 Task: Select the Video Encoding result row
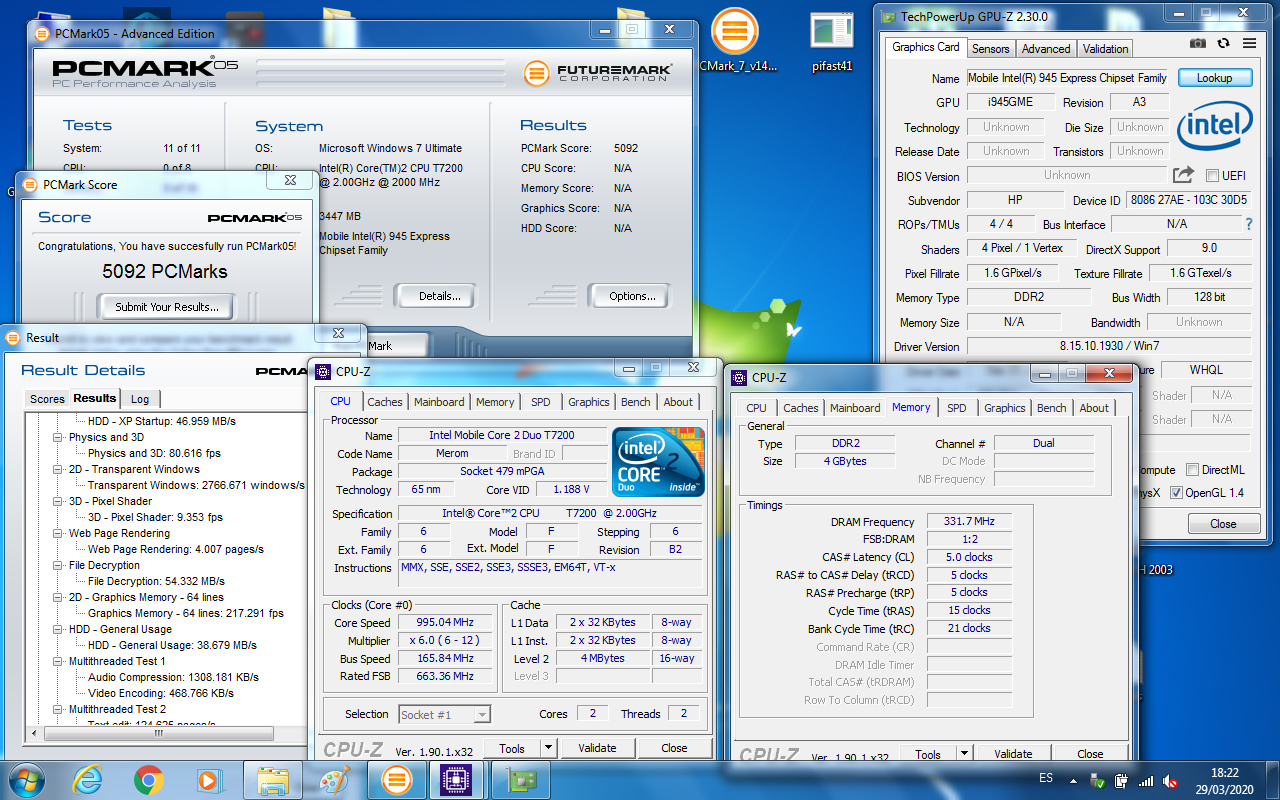[x=161, y=693]
